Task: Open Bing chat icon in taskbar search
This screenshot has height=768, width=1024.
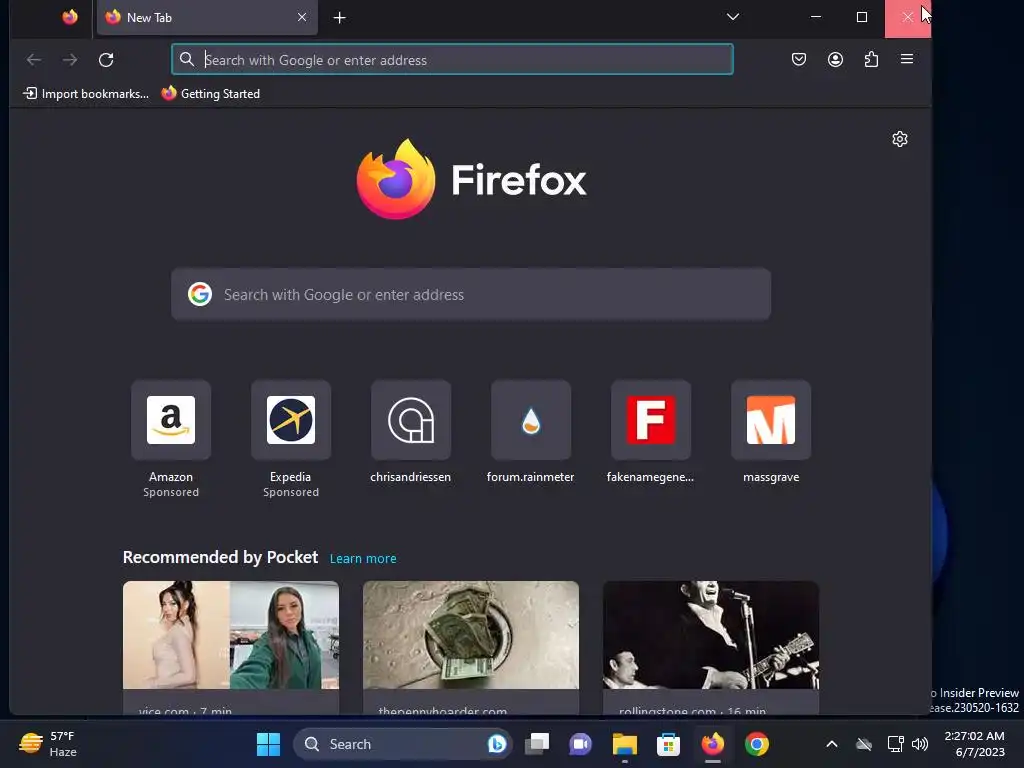Action: [x=496, y=744]
